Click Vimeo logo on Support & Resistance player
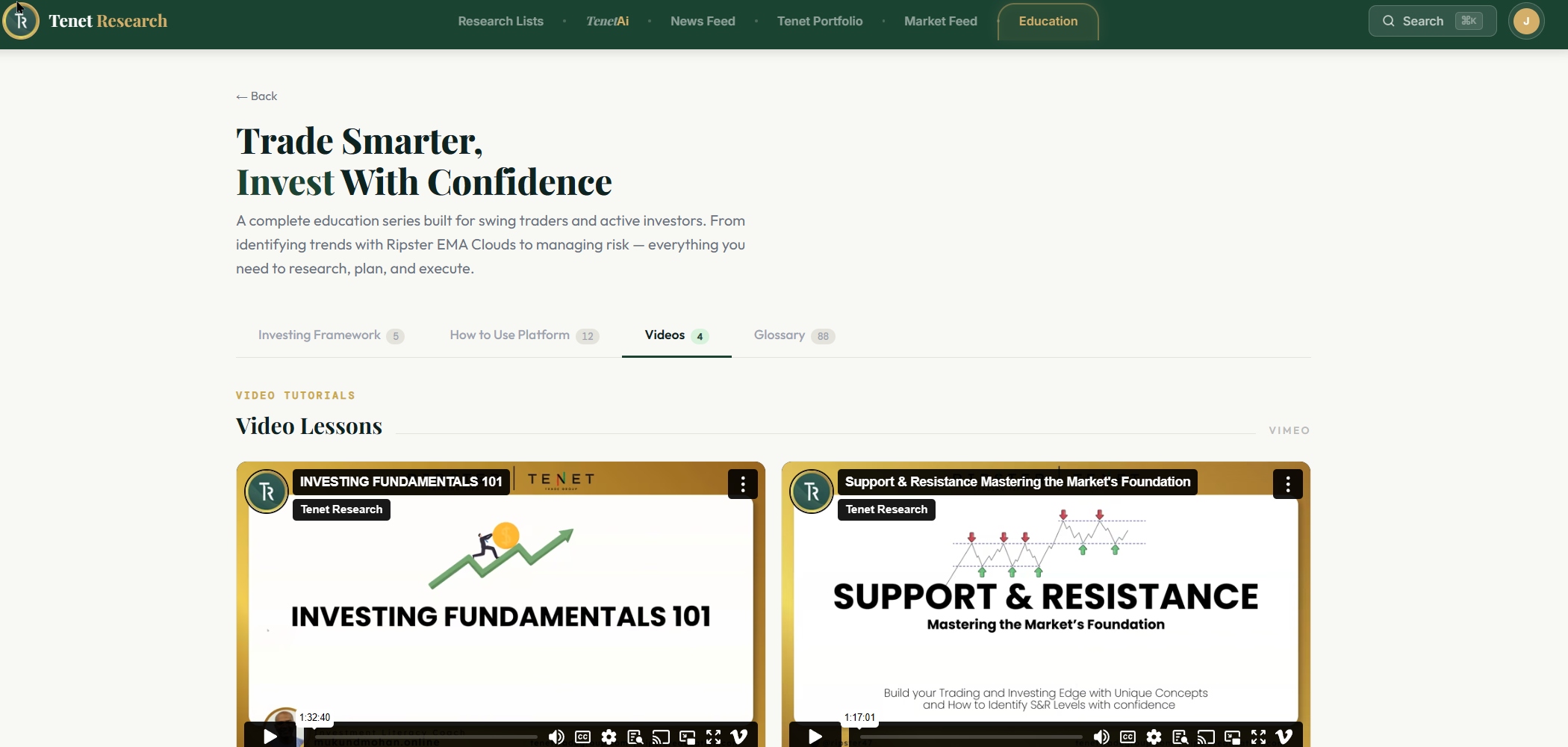This screenshot has height=747, width=1568. [1284, 737]
